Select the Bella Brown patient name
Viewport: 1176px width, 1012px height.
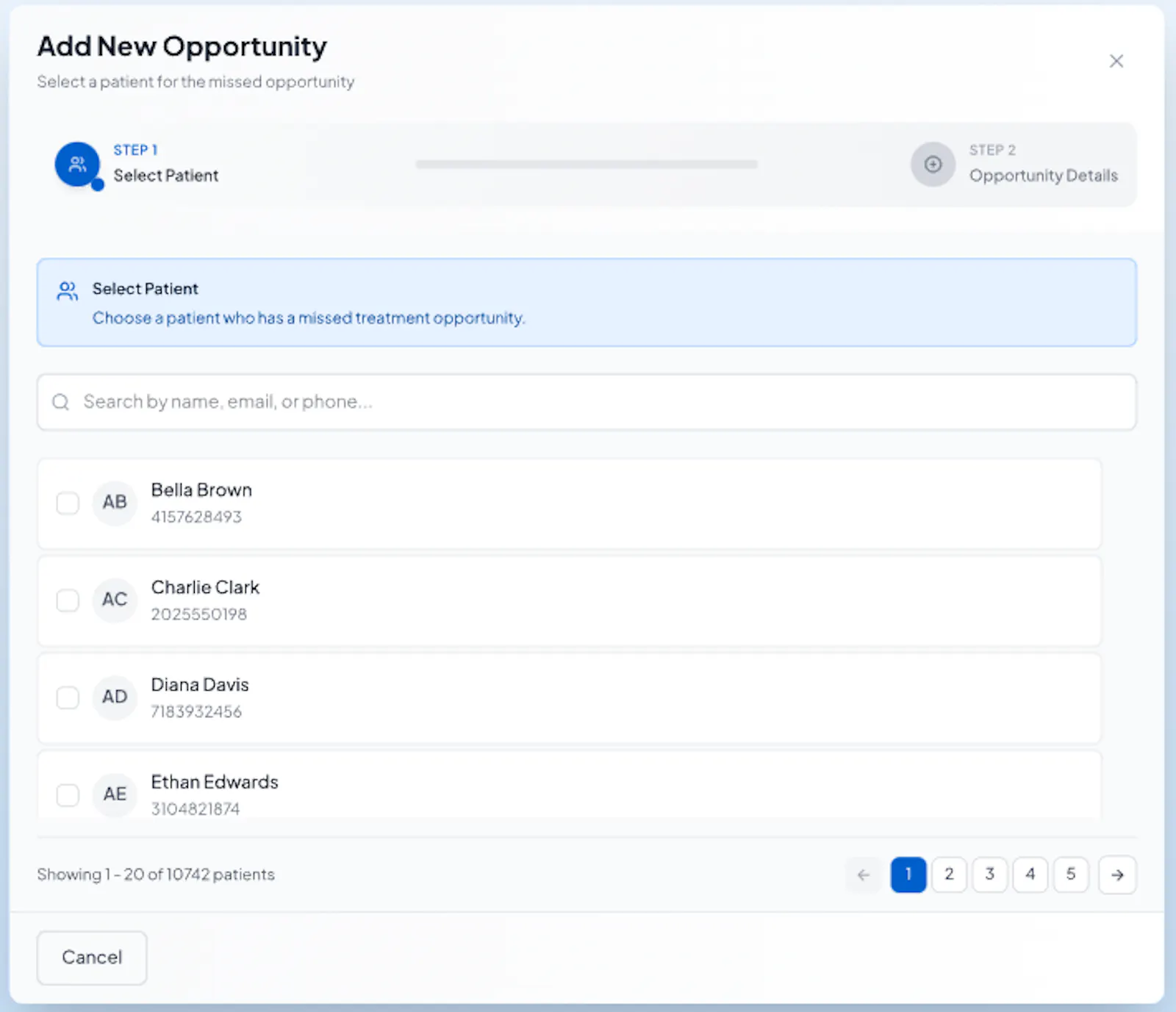click(201, 490)
